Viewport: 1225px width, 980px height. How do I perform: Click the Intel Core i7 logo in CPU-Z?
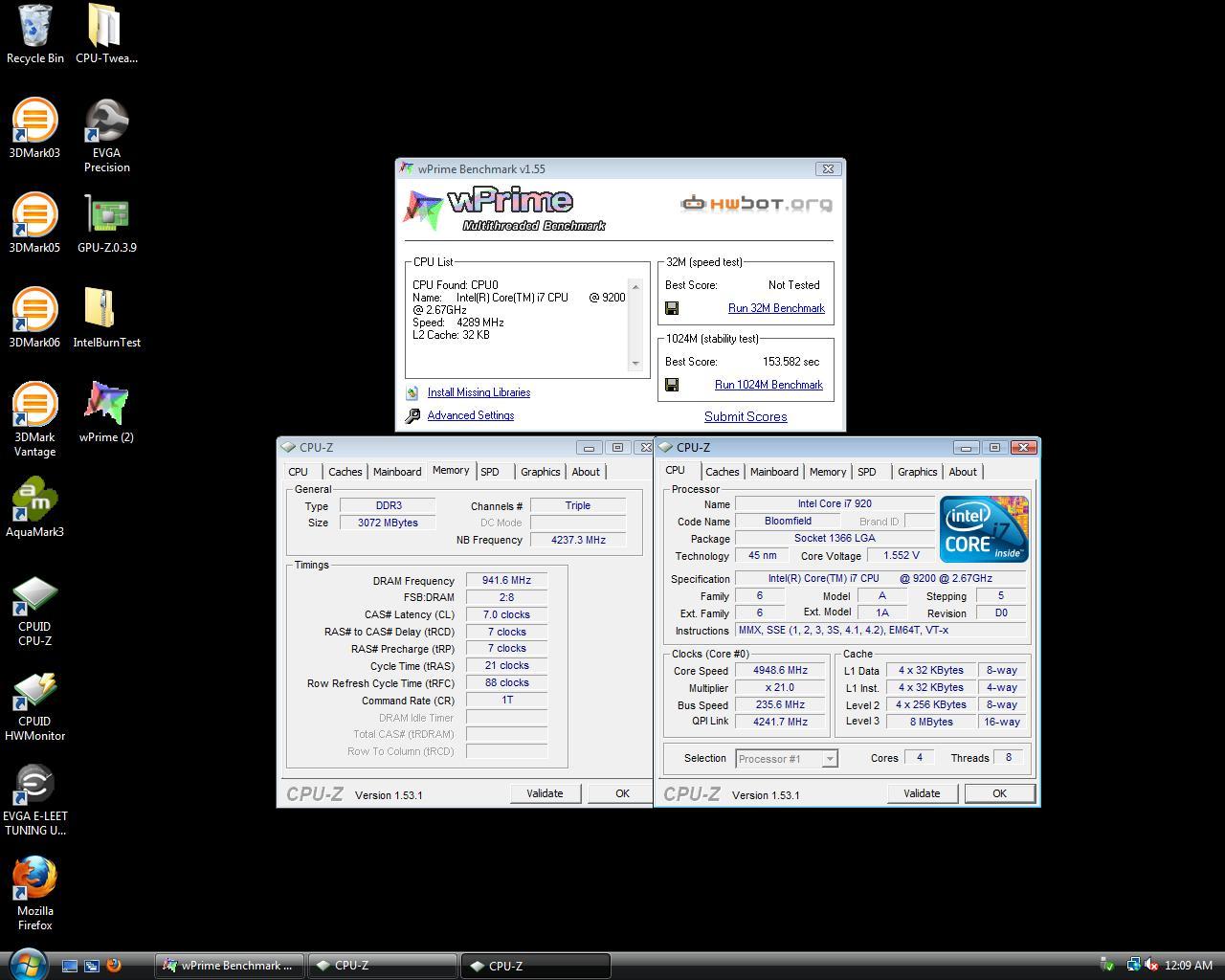(x=984, y=528)
